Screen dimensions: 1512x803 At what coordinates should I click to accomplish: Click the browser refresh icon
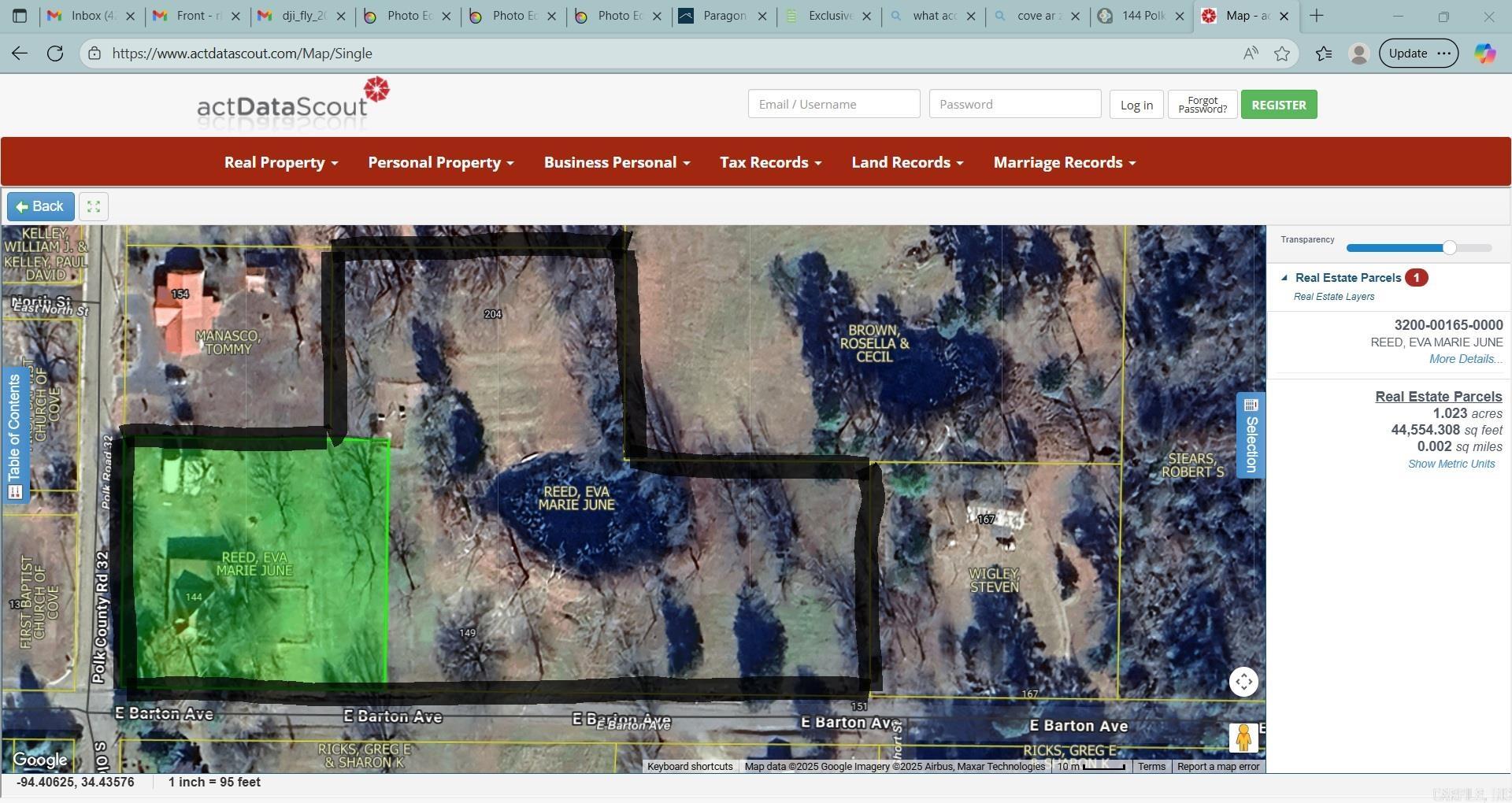pos(55,54)
